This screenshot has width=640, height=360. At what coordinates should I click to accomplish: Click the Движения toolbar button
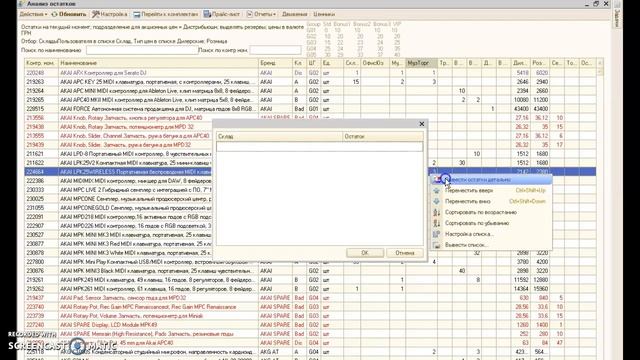(294, 14)
